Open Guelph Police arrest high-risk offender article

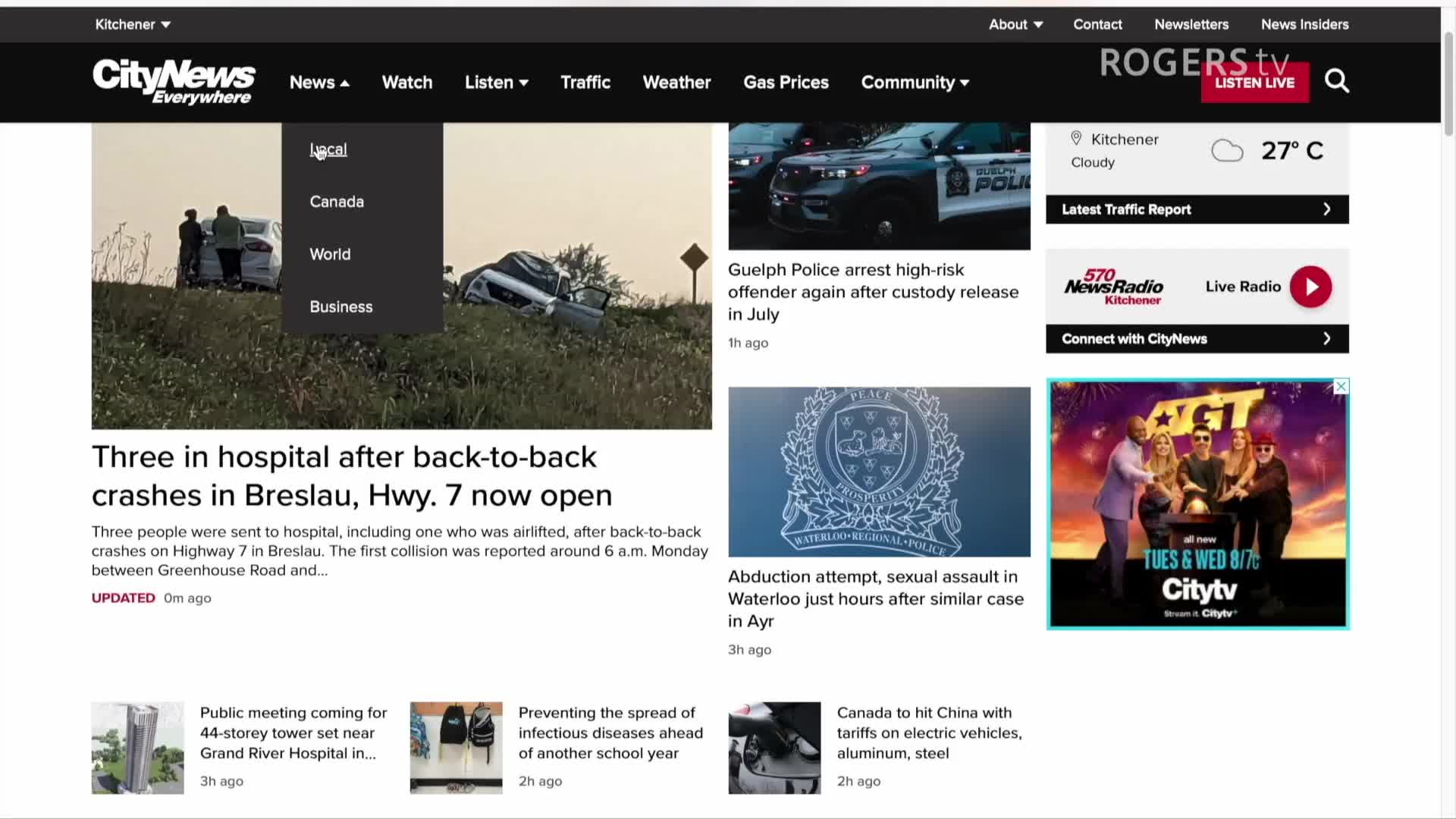873,292
